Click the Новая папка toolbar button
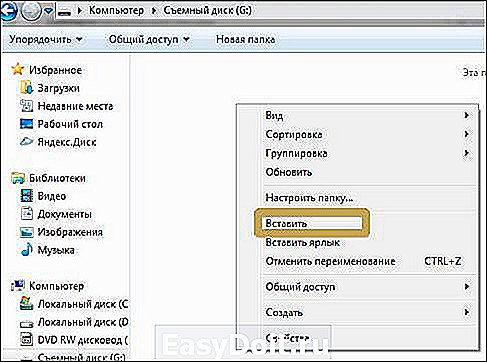The width and height of the screenshot is (487, 362). (246, 39)
